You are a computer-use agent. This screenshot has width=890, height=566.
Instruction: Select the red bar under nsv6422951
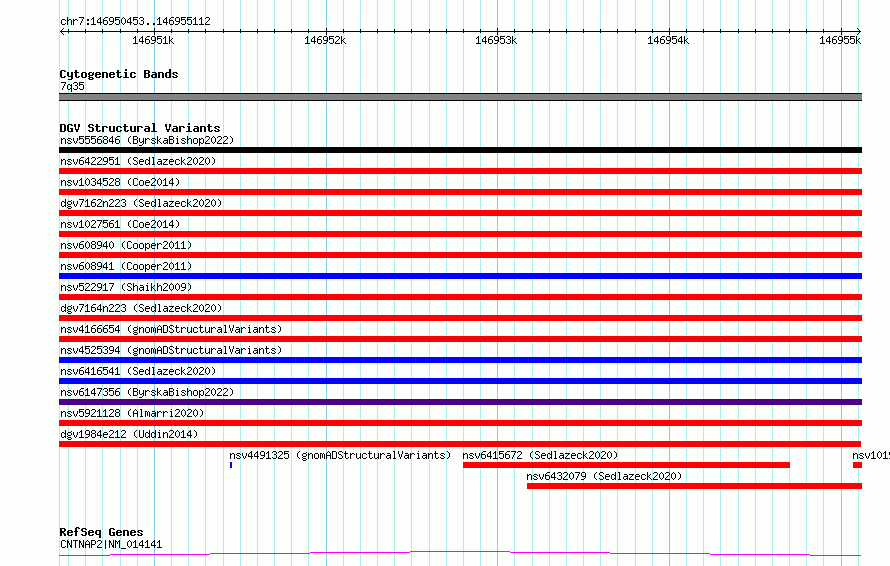pyautogui.click(x=460, y=171)
